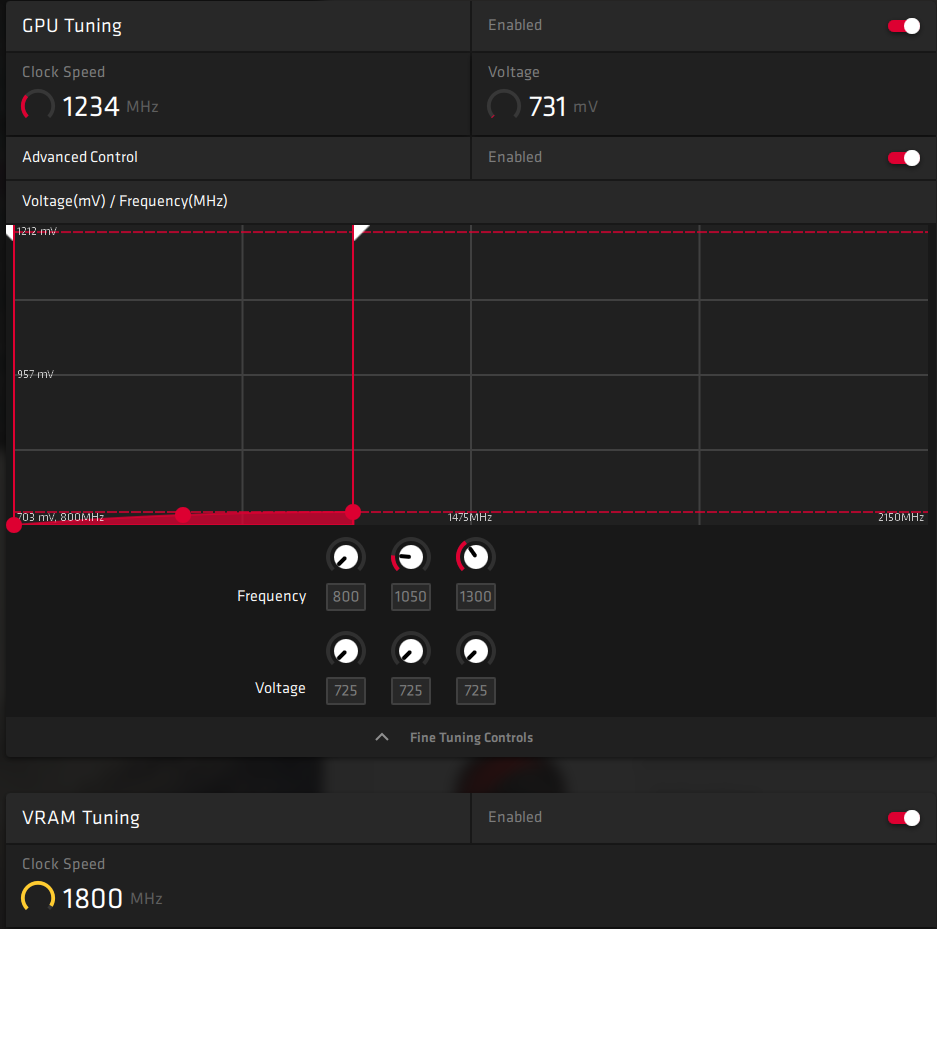Click the 2150MHz axis label
The width and height of the screenshot is (937, 1053).
coord(901,517)
